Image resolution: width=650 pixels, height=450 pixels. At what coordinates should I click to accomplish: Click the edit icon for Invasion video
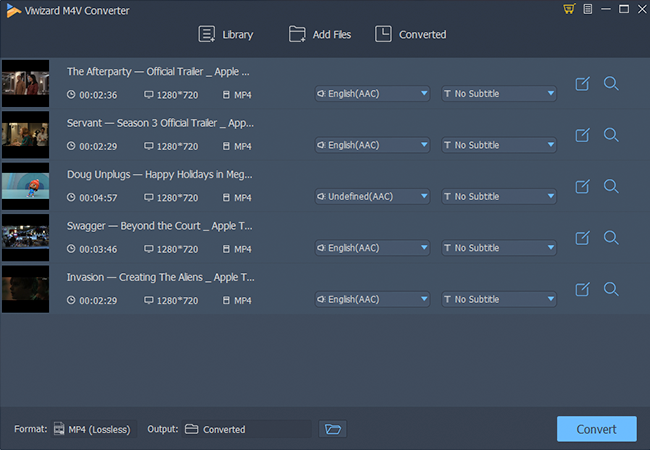click(582, 289)
